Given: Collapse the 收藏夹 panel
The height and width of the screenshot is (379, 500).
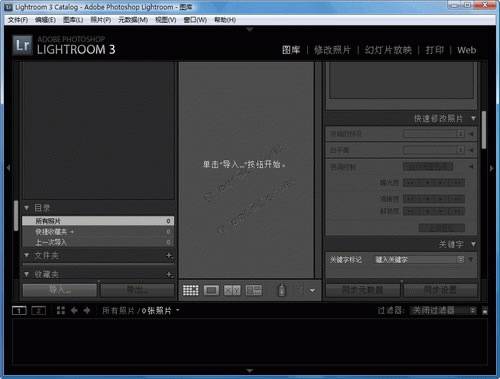Looking at the screenshot, I should tap(27, 274).
